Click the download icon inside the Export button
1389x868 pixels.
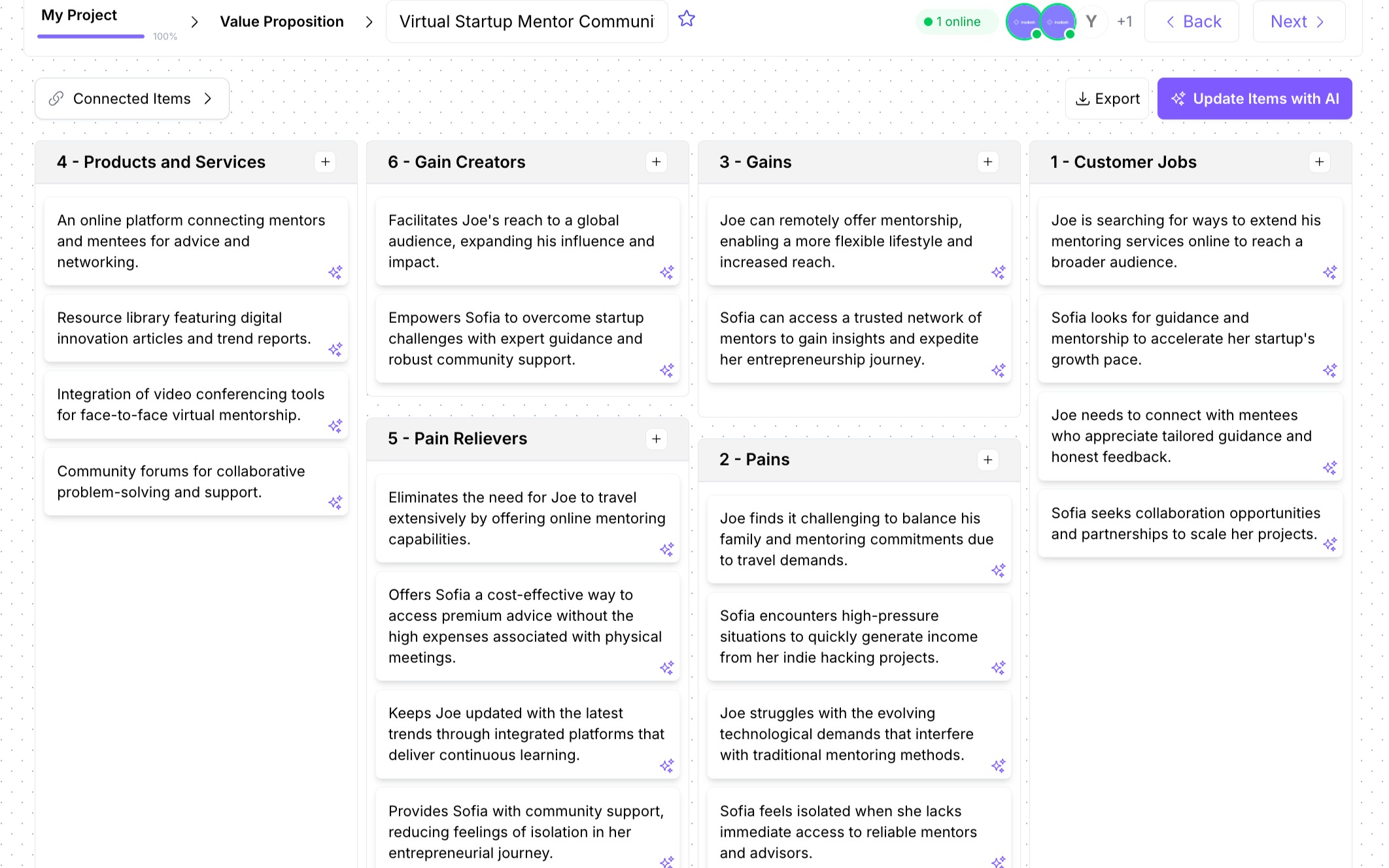click(x=1082, y=98)
